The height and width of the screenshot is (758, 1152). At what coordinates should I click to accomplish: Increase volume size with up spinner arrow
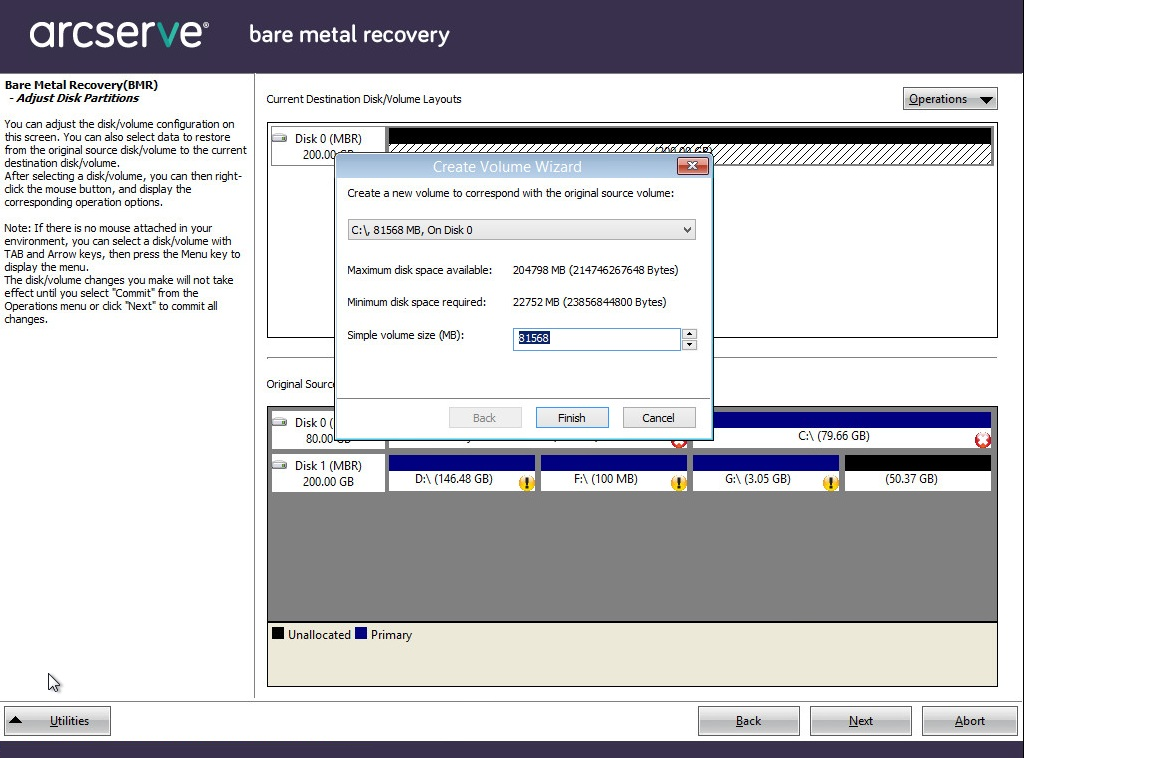click(x=689, y=333)
